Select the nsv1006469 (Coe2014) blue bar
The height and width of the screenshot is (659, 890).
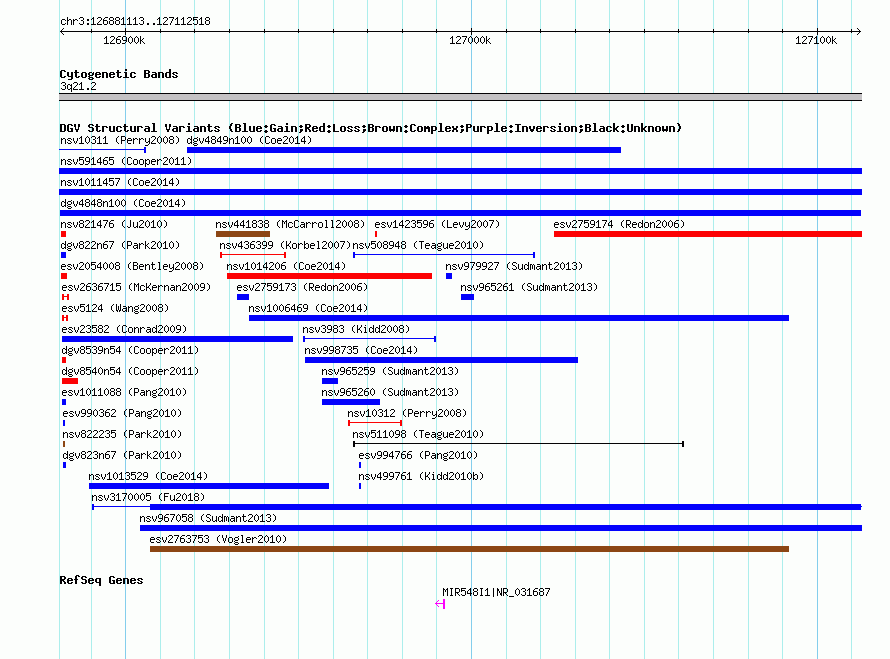tap(519, 318)
